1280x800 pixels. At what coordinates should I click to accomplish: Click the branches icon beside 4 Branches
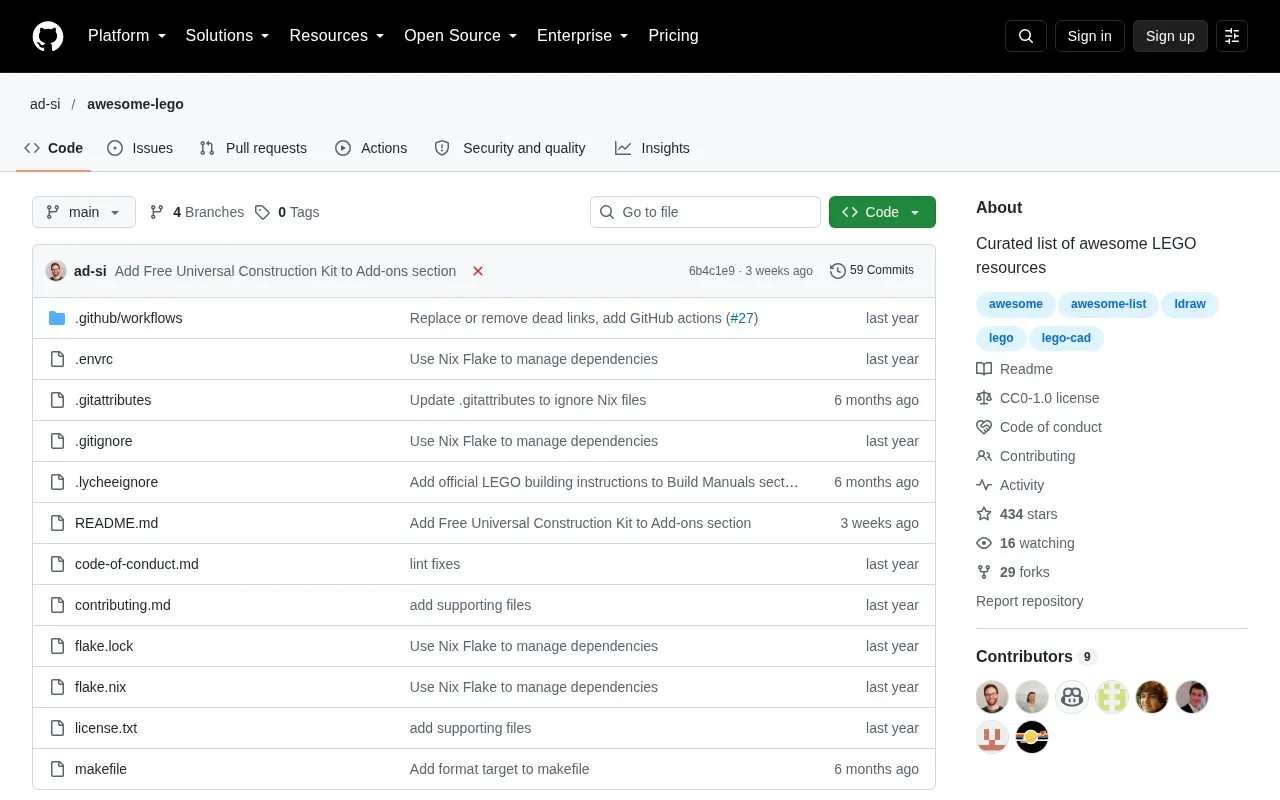[x=157, y=212]
